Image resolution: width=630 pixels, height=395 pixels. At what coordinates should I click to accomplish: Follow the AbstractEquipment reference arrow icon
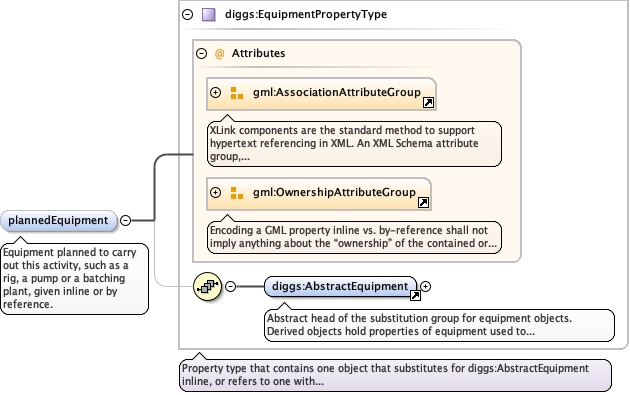[x=415, y=296]
